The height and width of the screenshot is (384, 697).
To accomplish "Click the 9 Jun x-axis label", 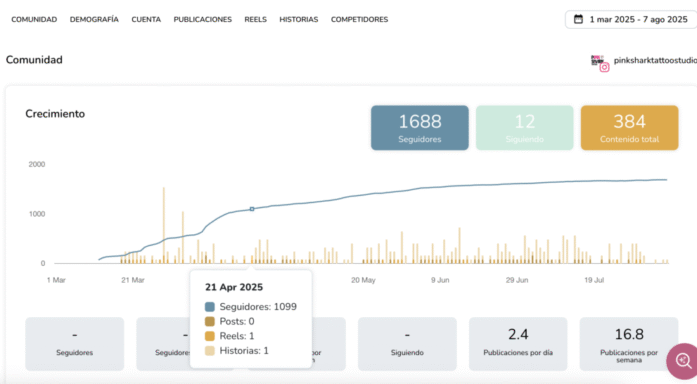I will tap(440, 280).
